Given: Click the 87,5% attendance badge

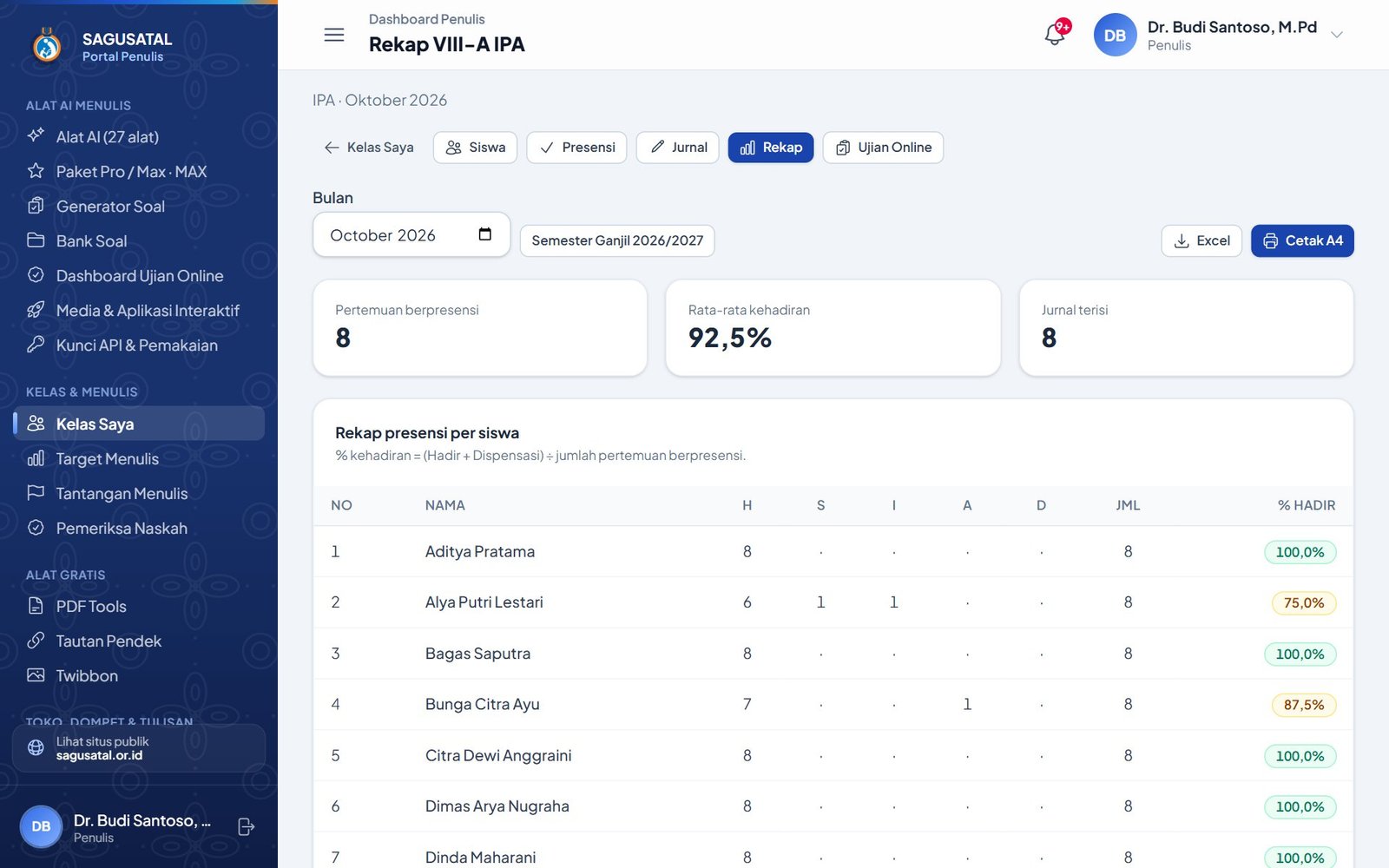Looking at the screenshot, I should click(x=1304, y=705).
